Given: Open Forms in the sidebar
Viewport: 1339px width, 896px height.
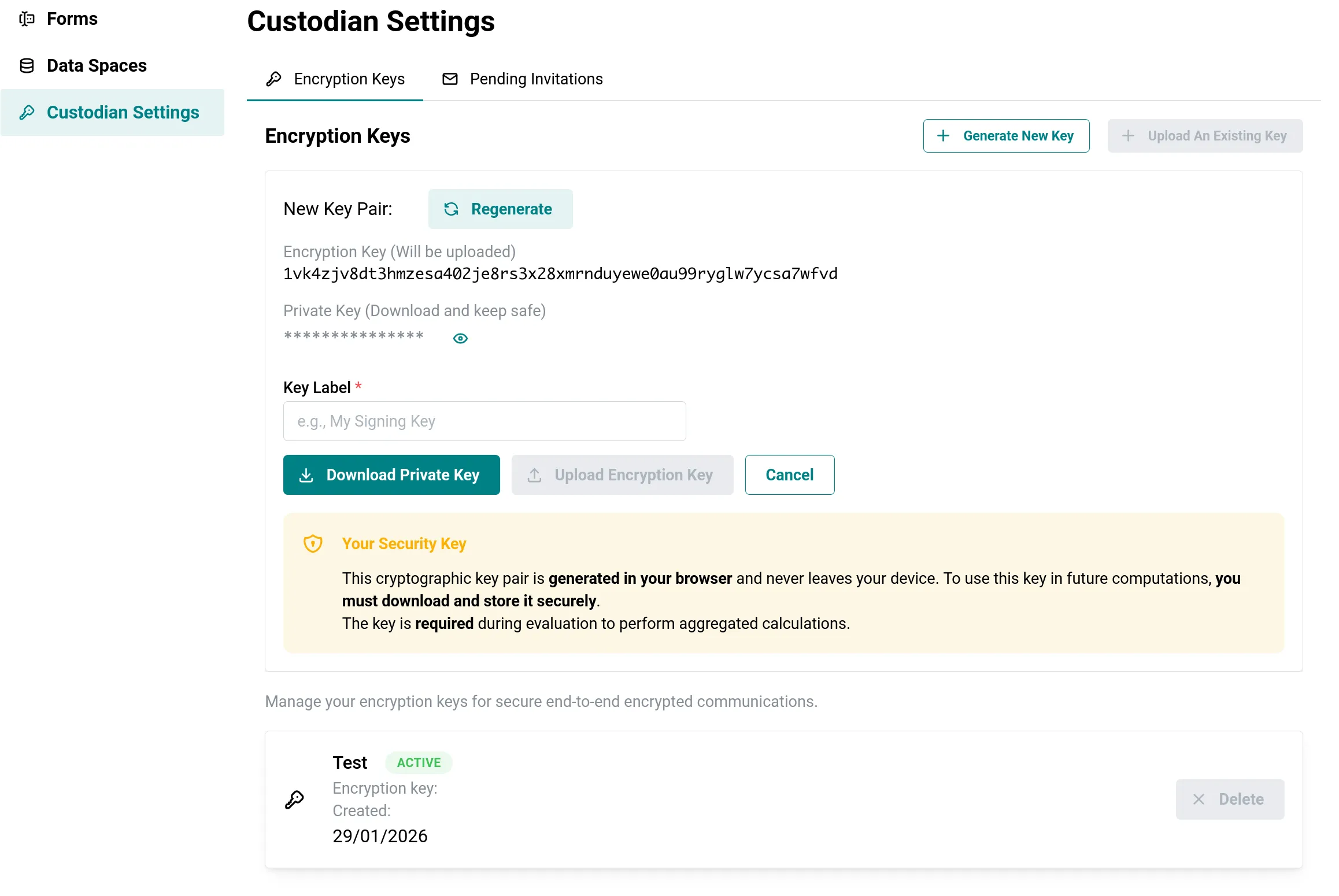Looking at the screenshot, I should click(x=72, y=19).
